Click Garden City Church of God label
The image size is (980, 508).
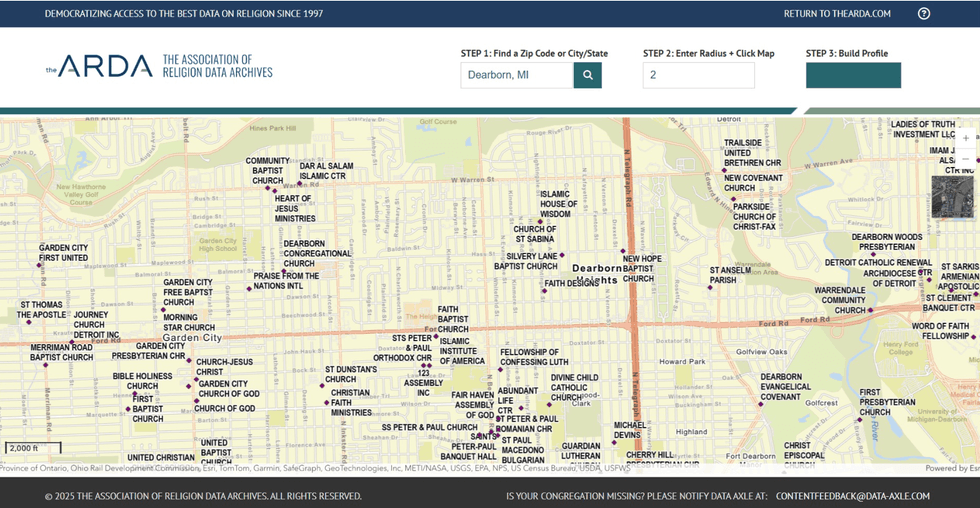click(x=229, y=389)
